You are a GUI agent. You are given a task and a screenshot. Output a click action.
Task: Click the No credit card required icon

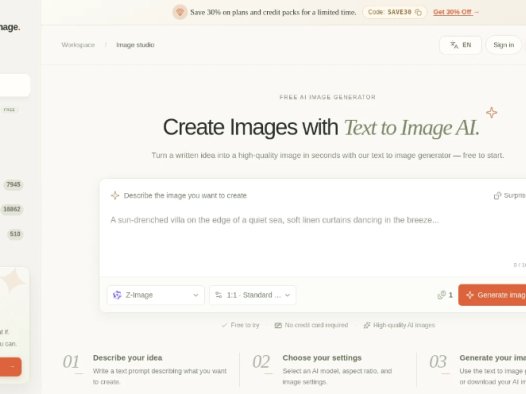278,325
